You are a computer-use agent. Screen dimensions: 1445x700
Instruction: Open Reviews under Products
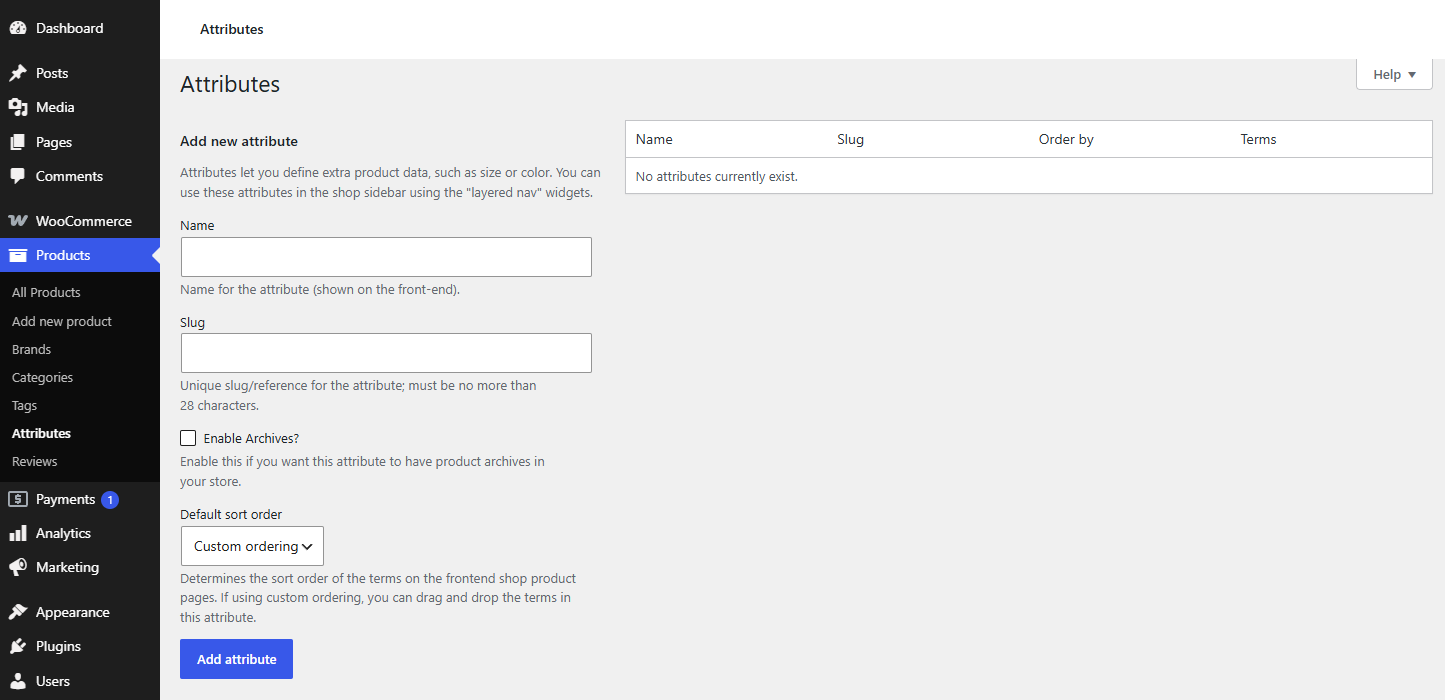(34, 461)
